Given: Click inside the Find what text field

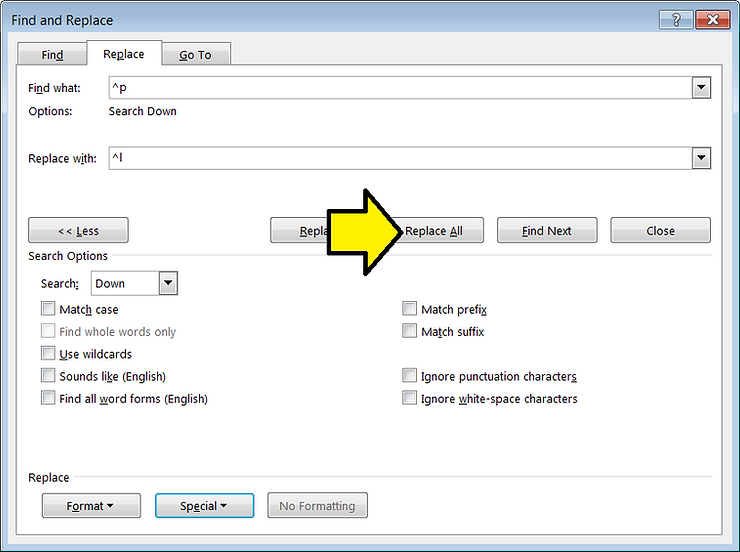Looking at the screenshot, I should tap(400, 88).
